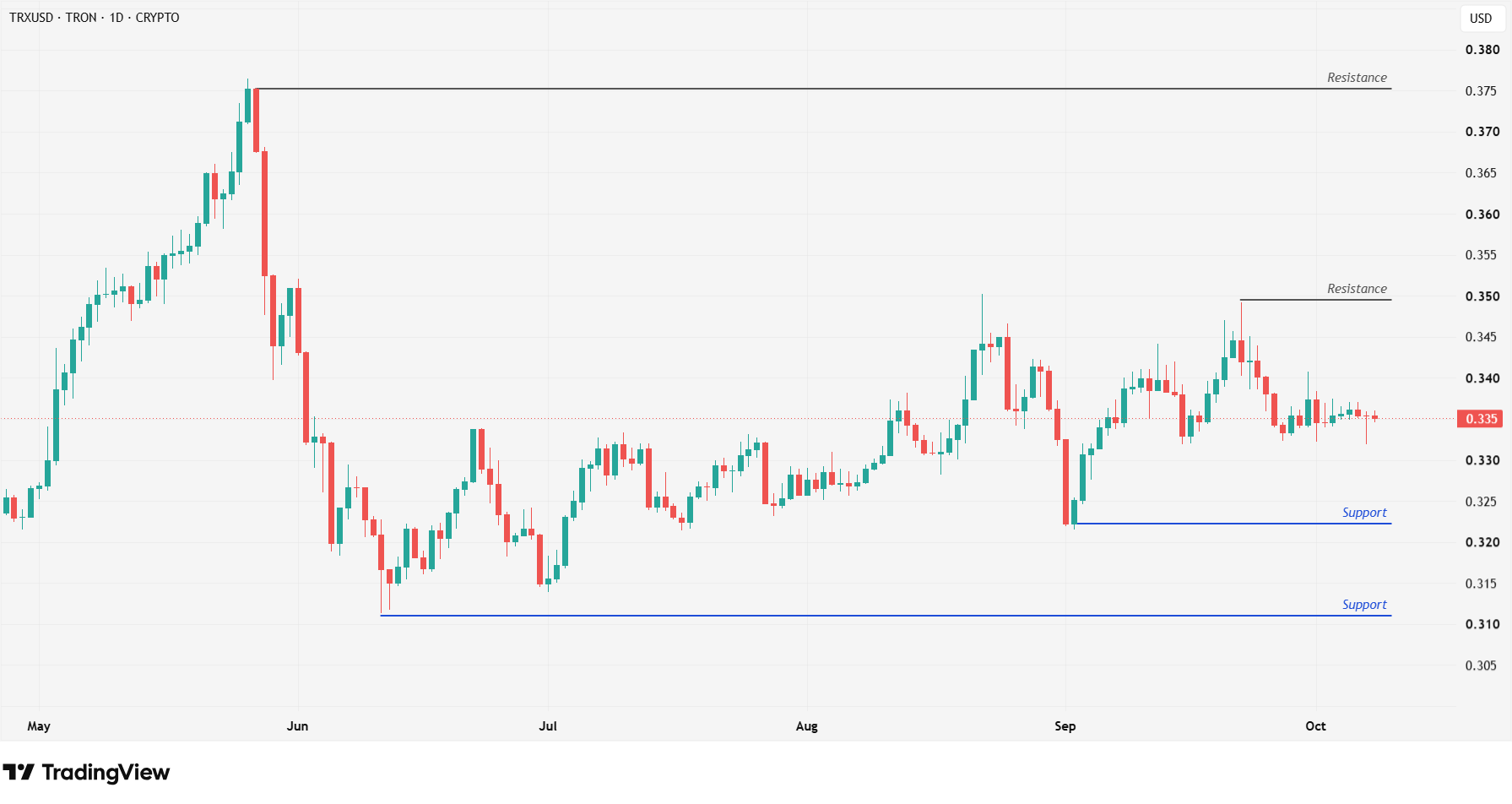Screen dimensions: 1512x804
Task: Select the lower Resistance label near 0.350
Action: point(1357,288)
